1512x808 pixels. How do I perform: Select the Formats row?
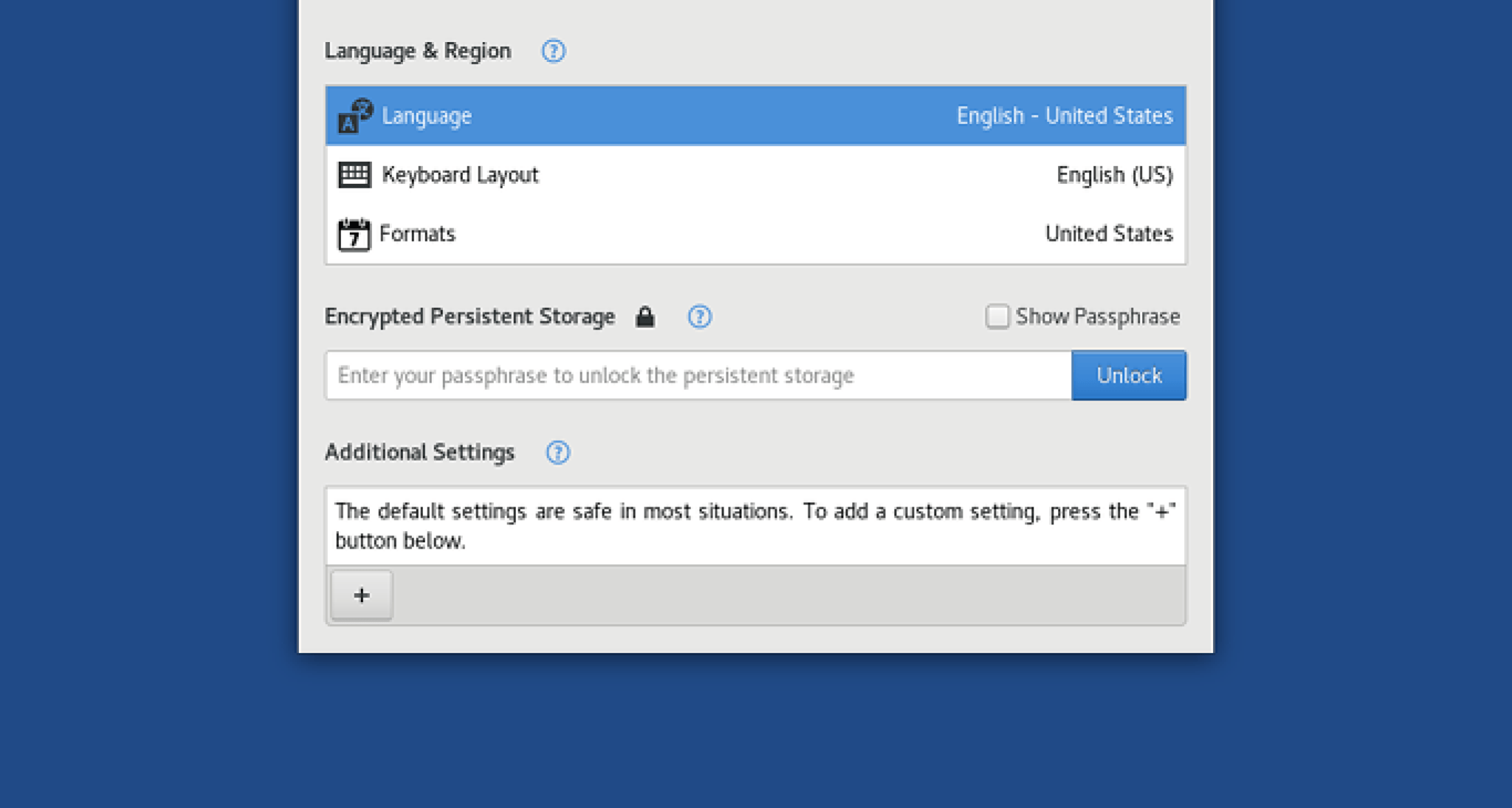point(738,234)
